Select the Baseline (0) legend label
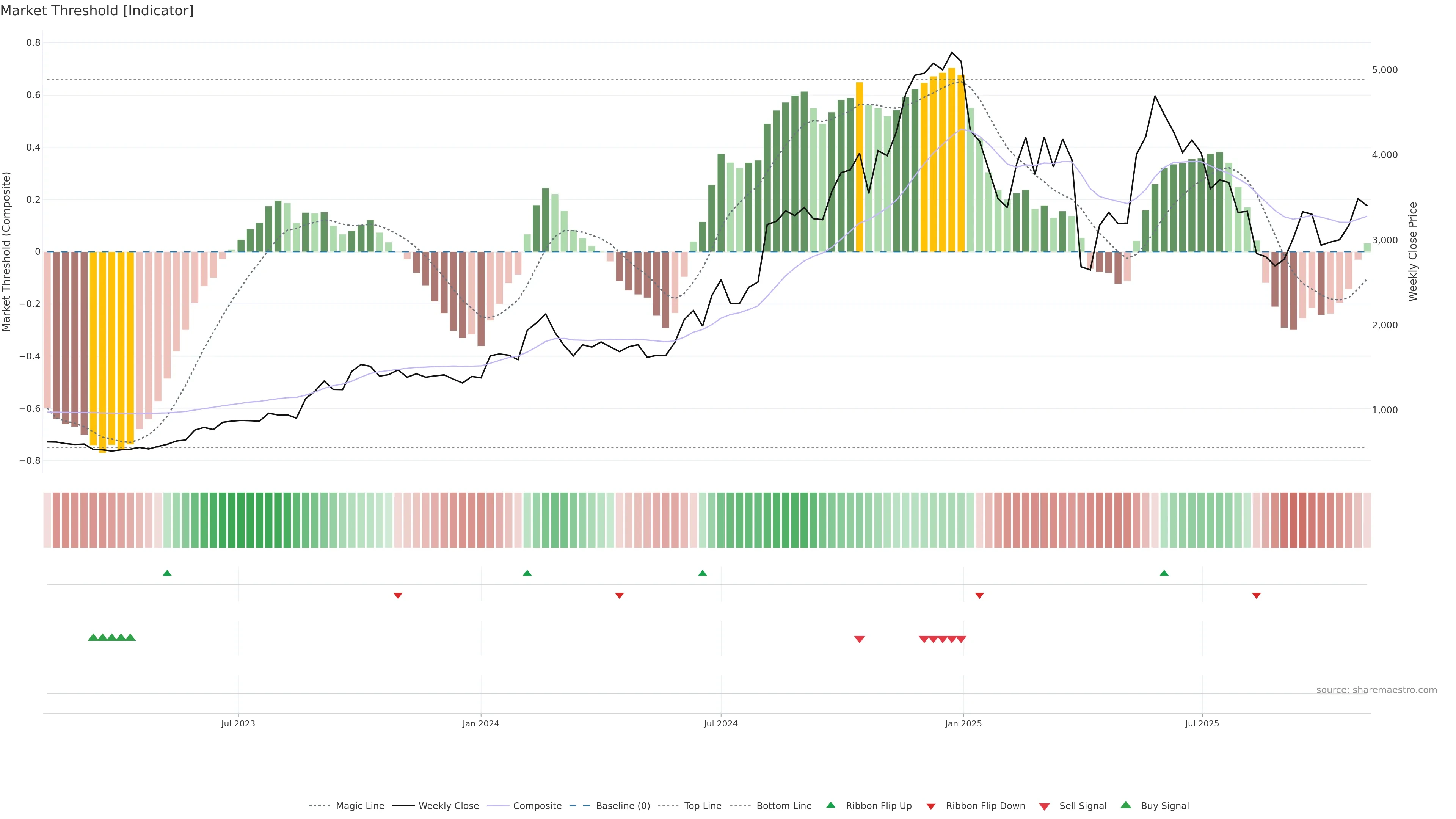1456x819 pixels. click(622, 806)
